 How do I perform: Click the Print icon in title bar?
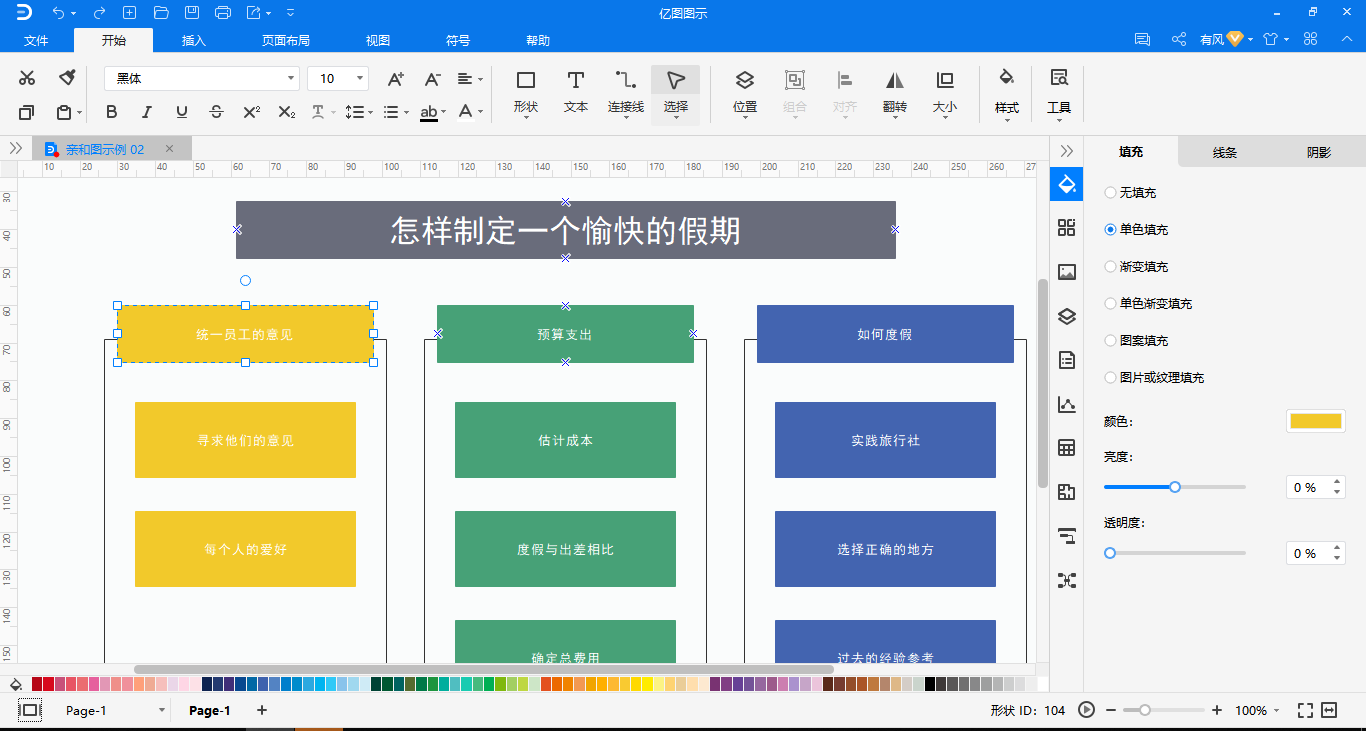click(x=223, y=12)
